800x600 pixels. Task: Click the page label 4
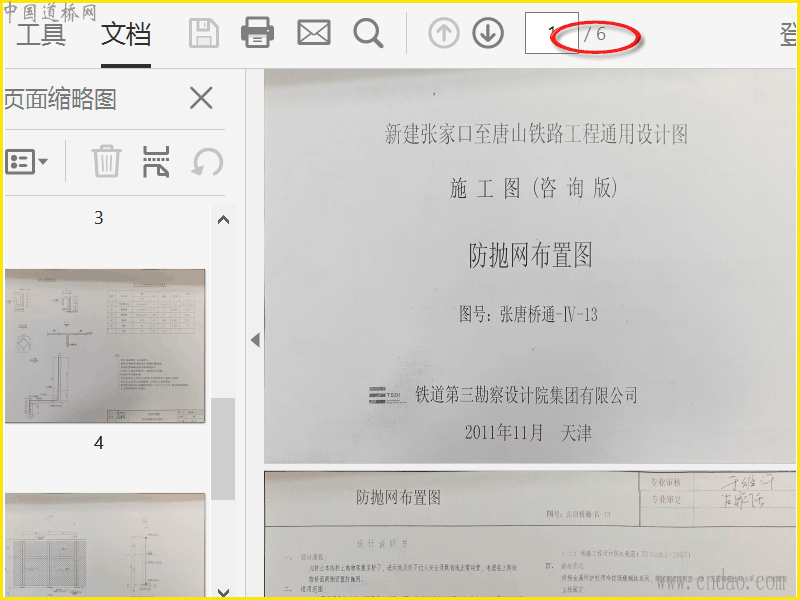click(x=98, y=443)
